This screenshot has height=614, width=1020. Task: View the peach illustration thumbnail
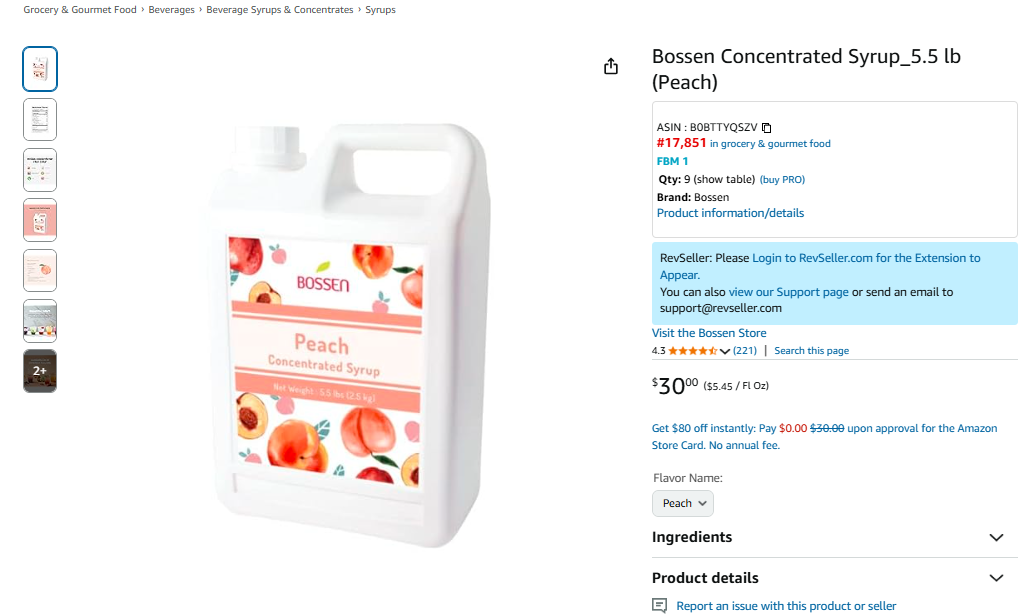[40, 270]
